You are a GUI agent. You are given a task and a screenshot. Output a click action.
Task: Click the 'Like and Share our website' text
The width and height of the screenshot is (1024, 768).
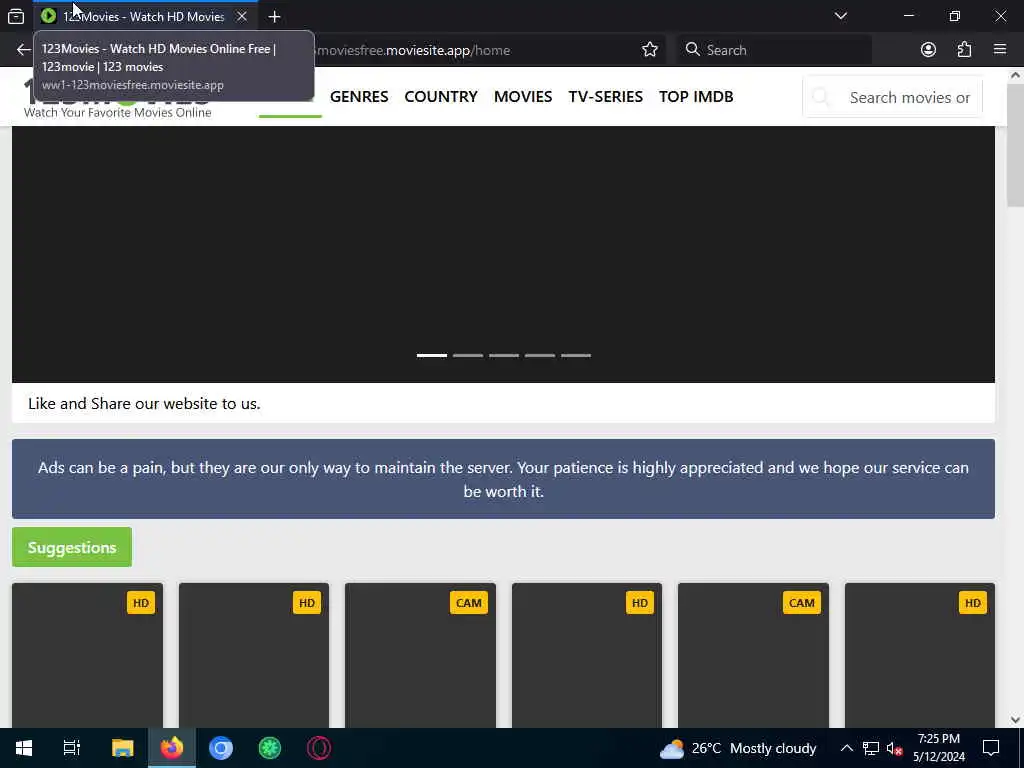(x=144, y=404)
